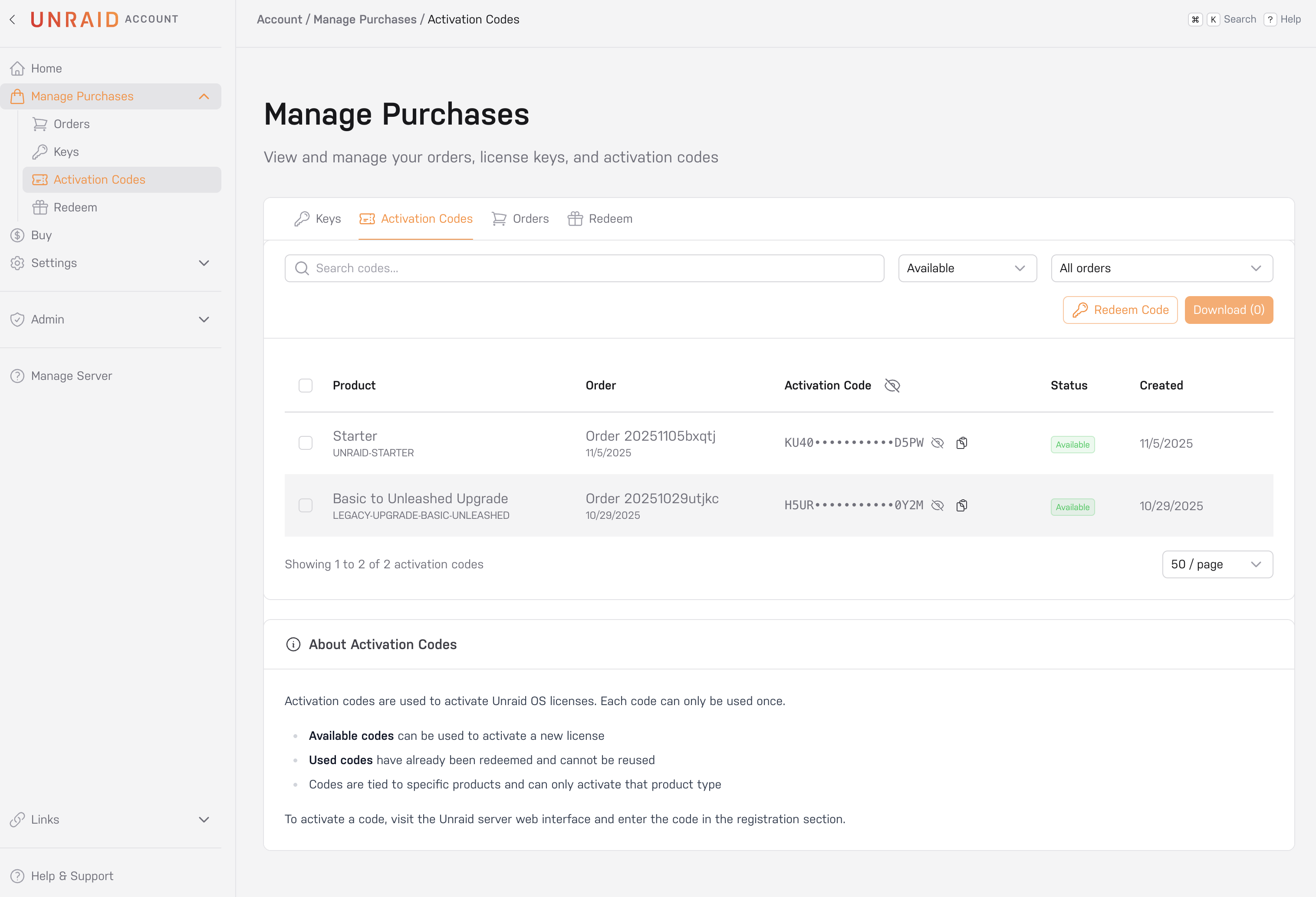Click the Redeem Code button

(1119, 310)
